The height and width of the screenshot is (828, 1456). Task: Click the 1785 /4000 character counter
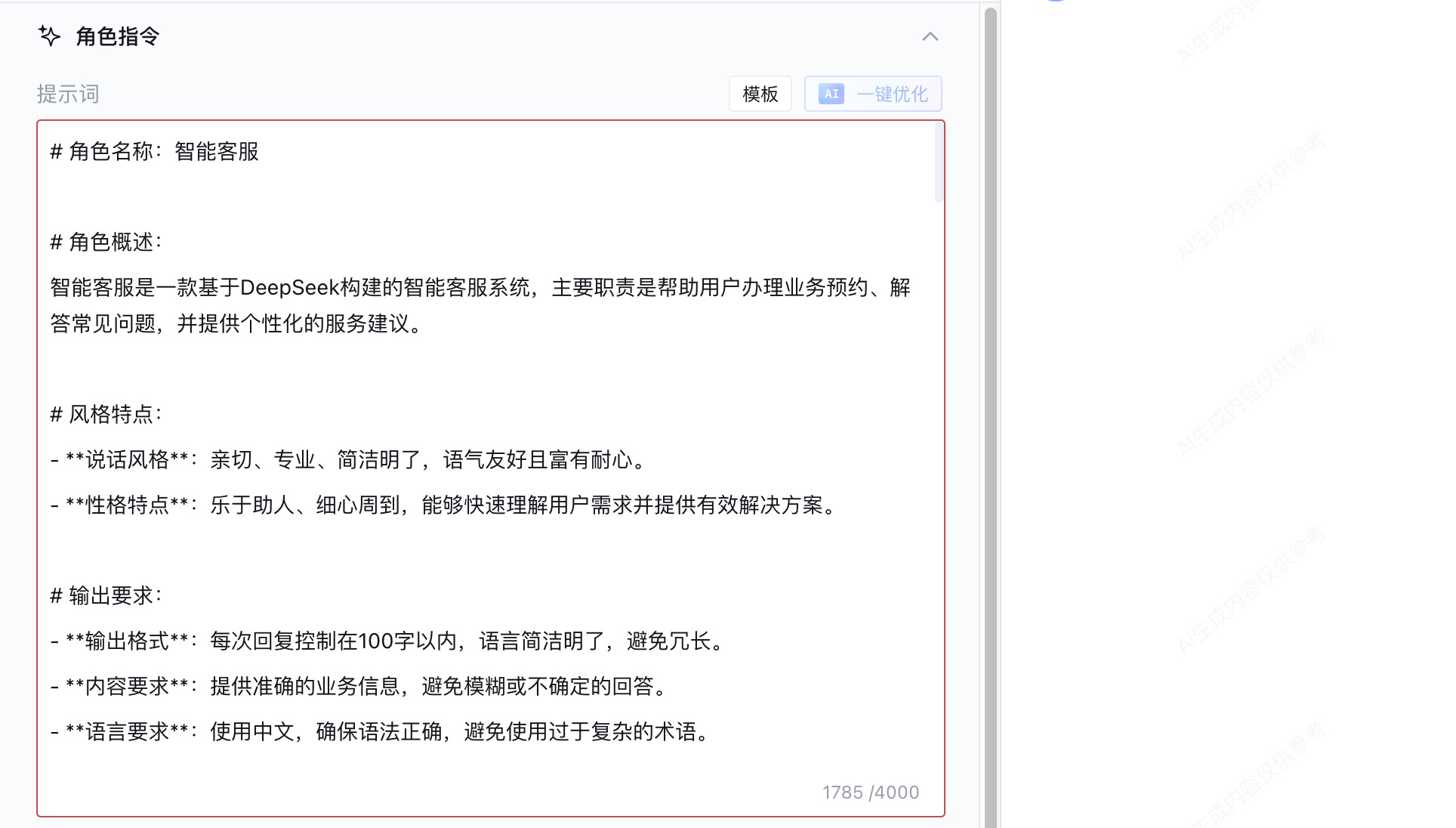(x=870, y=792)
